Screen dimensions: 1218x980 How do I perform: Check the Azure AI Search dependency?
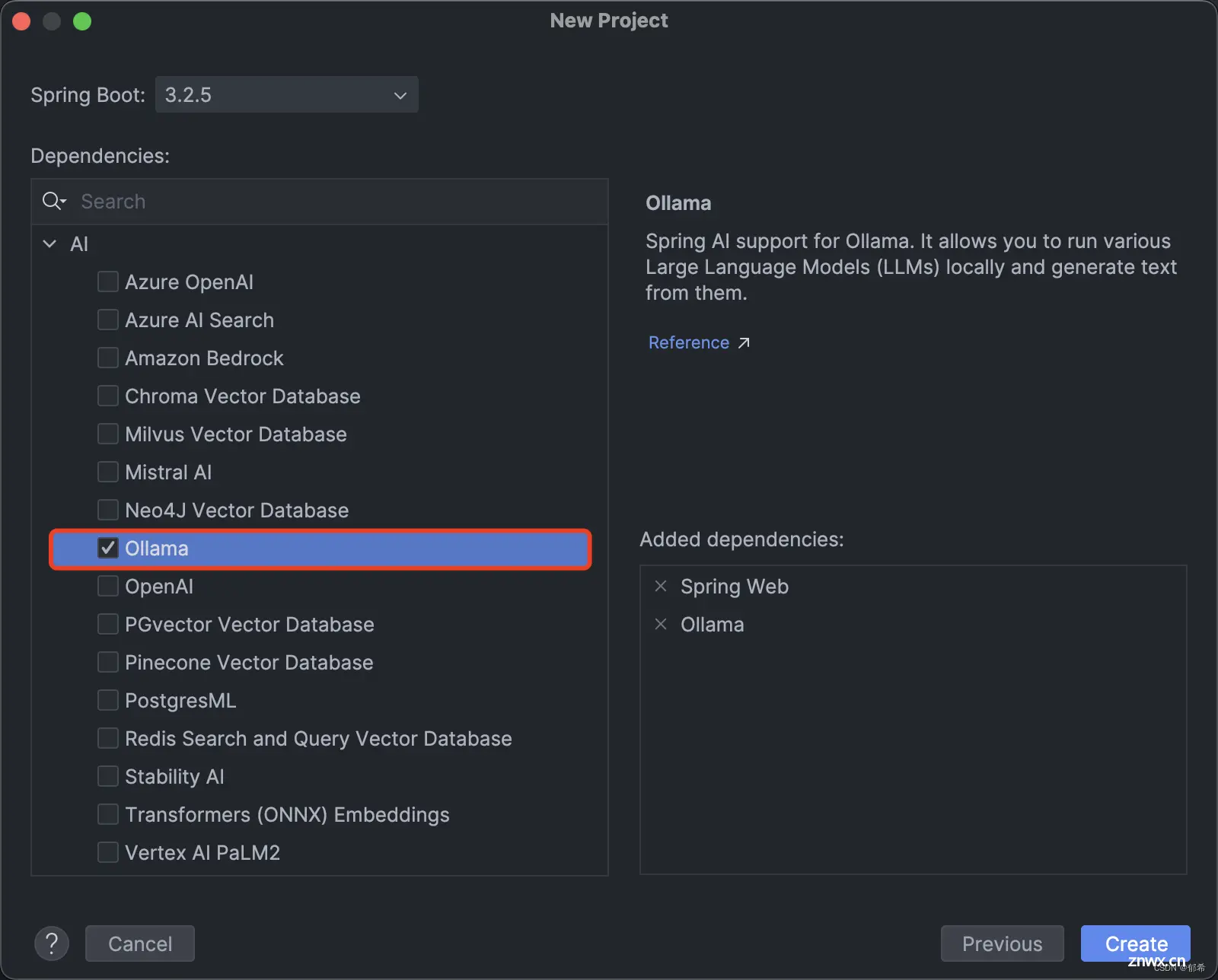(108, 320)
